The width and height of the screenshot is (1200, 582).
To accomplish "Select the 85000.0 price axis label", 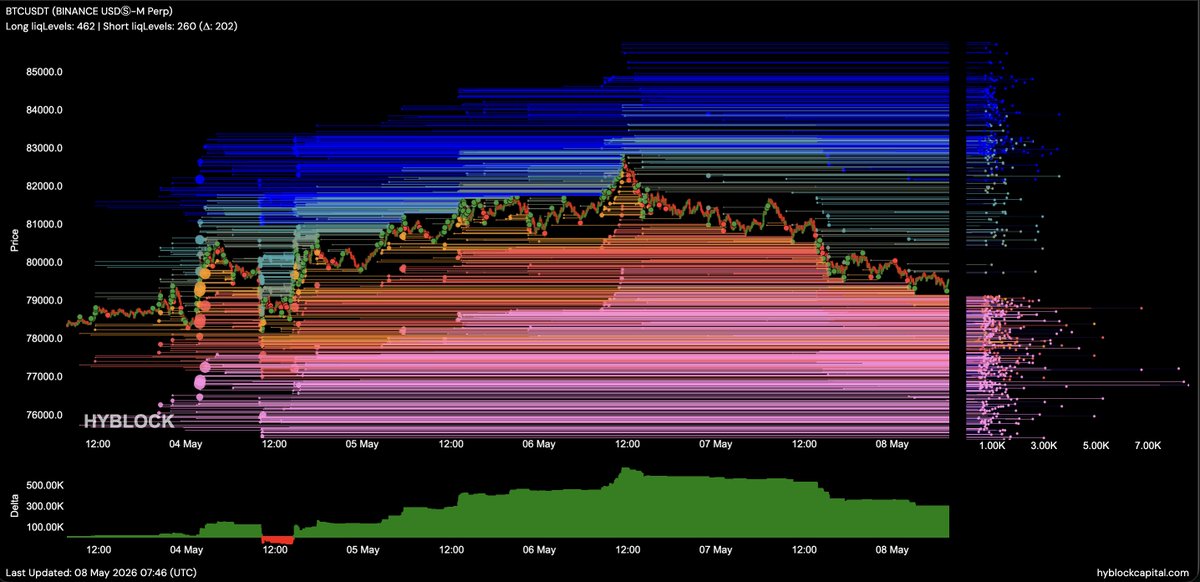I will pos(45,72).
